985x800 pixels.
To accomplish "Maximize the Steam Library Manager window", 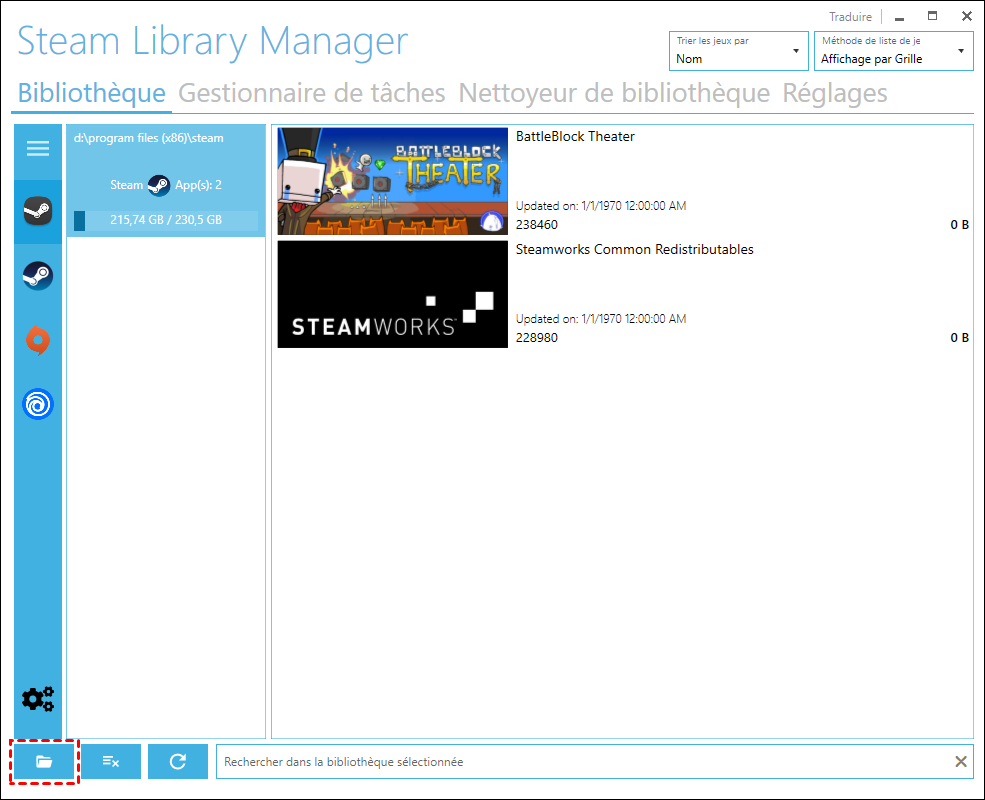I will [x=933, y=16].
